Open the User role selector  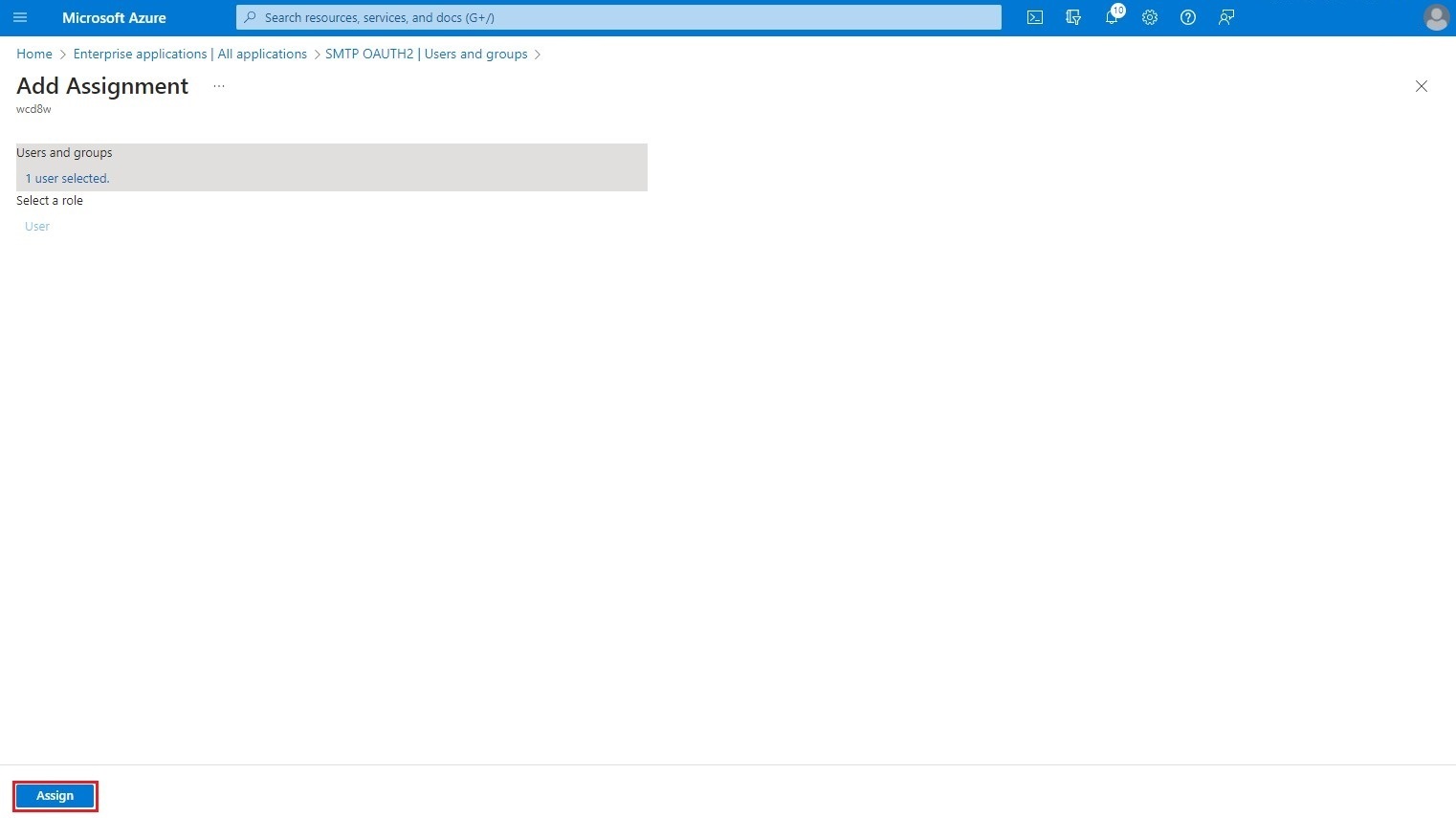coord(36,226)
